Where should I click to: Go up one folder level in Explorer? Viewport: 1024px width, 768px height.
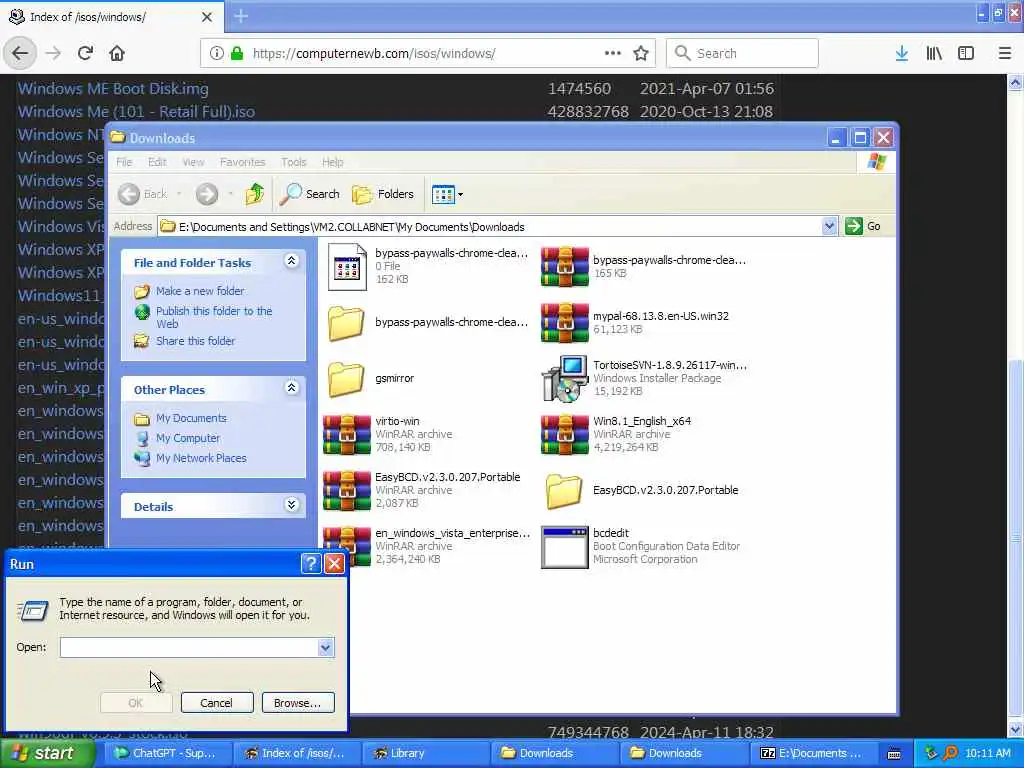pos(255,194)
